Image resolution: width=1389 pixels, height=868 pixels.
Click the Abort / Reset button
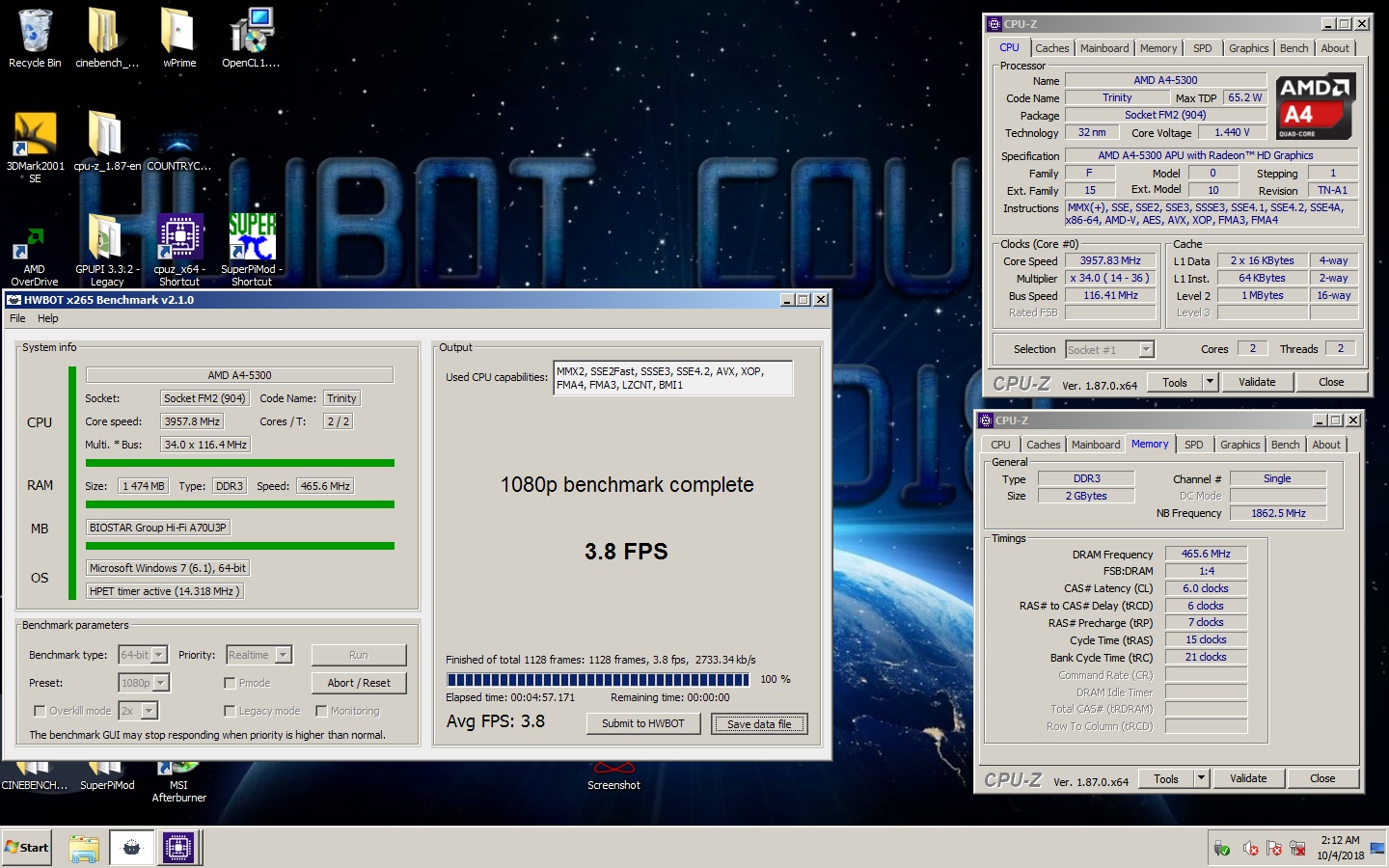[359, 683]
